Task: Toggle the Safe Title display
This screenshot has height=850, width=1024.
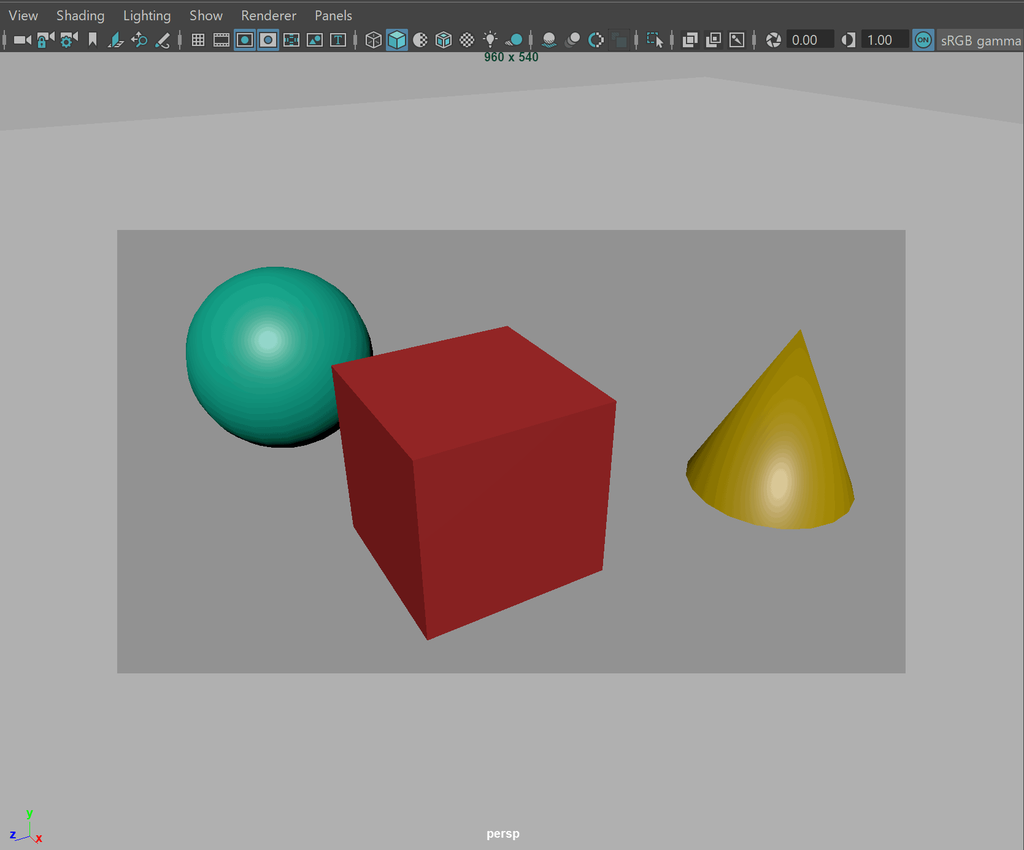Action: point(338,40)
